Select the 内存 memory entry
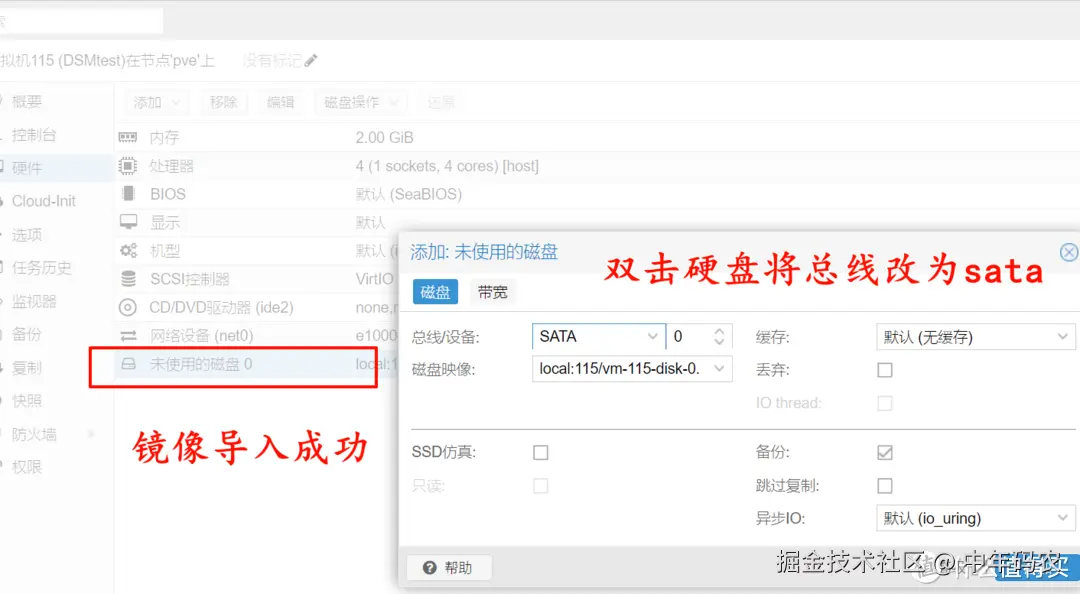The height and width of the screenshot is (594, 1080). click(165, 137)
